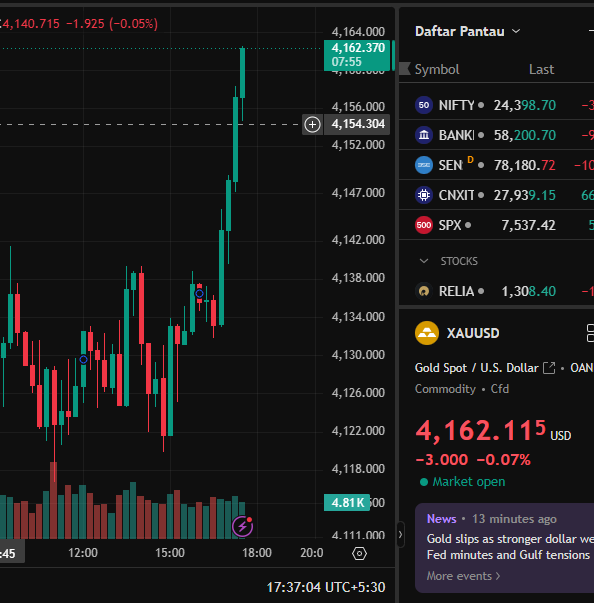Click the purple lightning event marker
Viewport: 594px width, 603px height.
click(242, 526)
